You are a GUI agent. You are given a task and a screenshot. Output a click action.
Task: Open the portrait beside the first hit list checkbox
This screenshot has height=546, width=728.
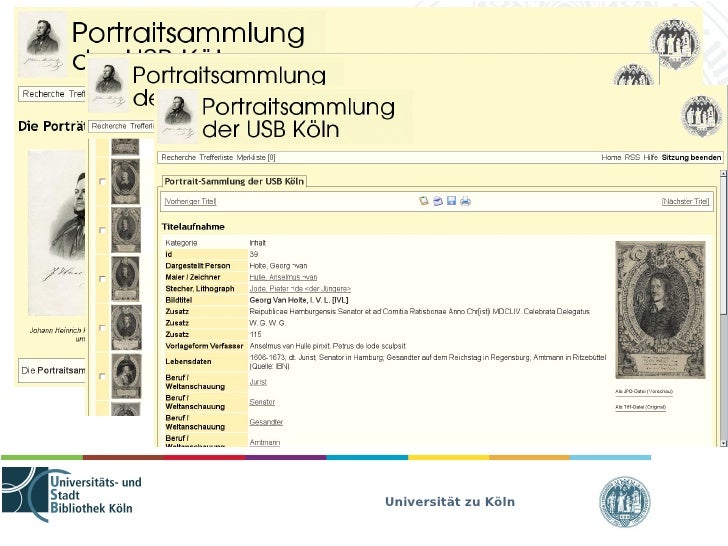coord(125,182)
